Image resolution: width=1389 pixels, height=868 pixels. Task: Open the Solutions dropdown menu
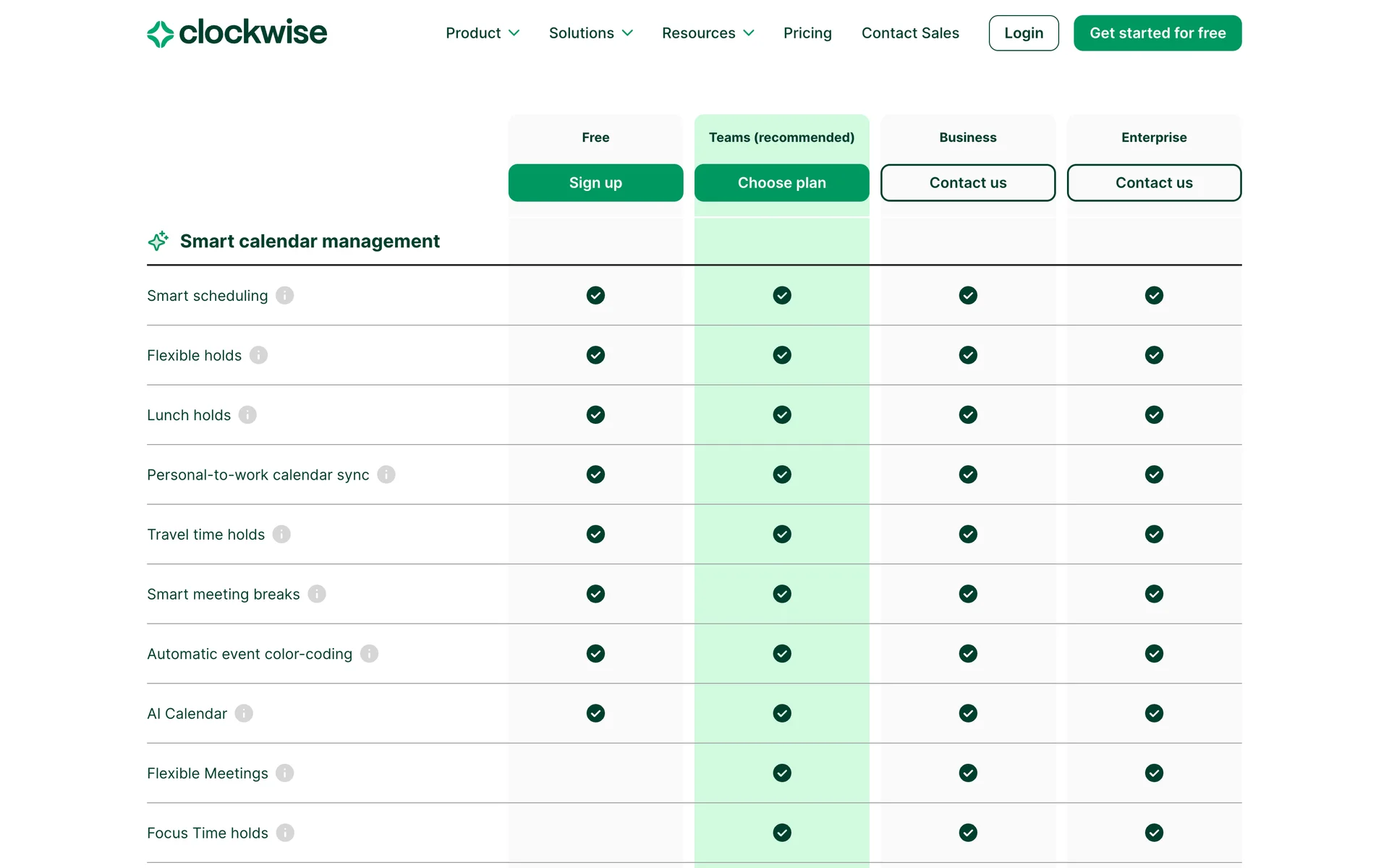coord(590,33)
